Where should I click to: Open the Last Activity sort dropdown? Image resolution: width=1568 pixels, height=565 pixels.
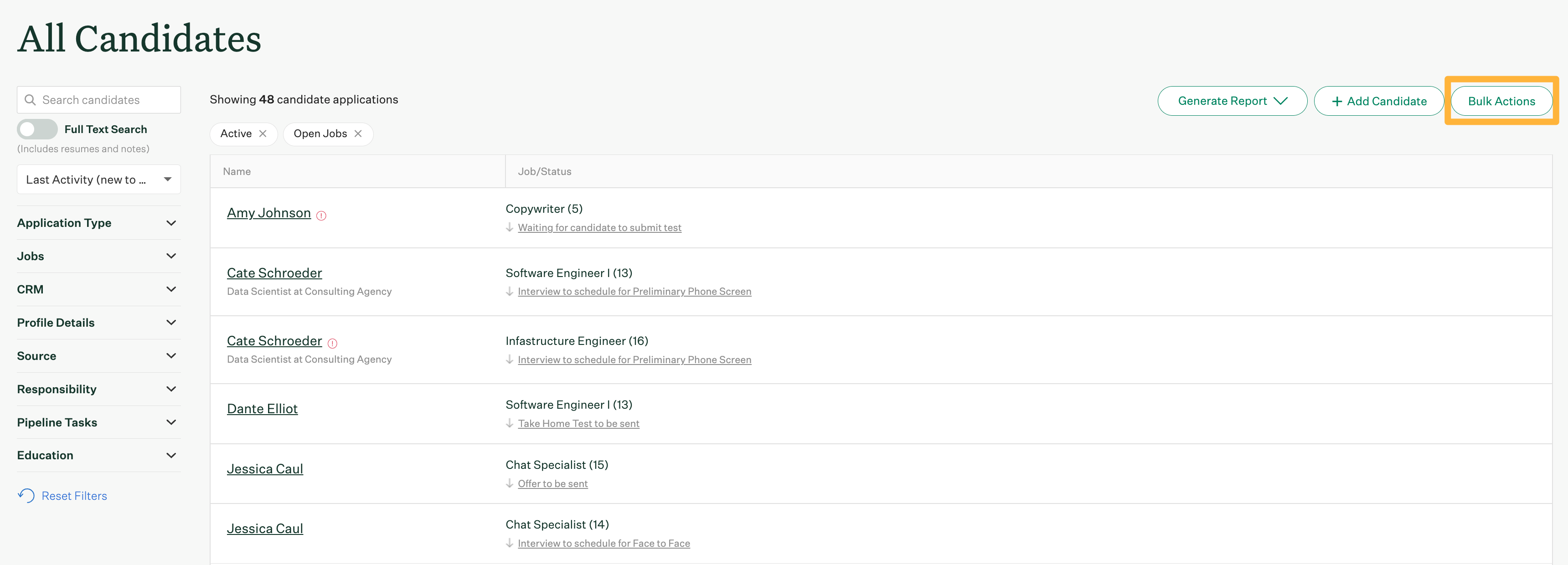(x=98, y=179)
